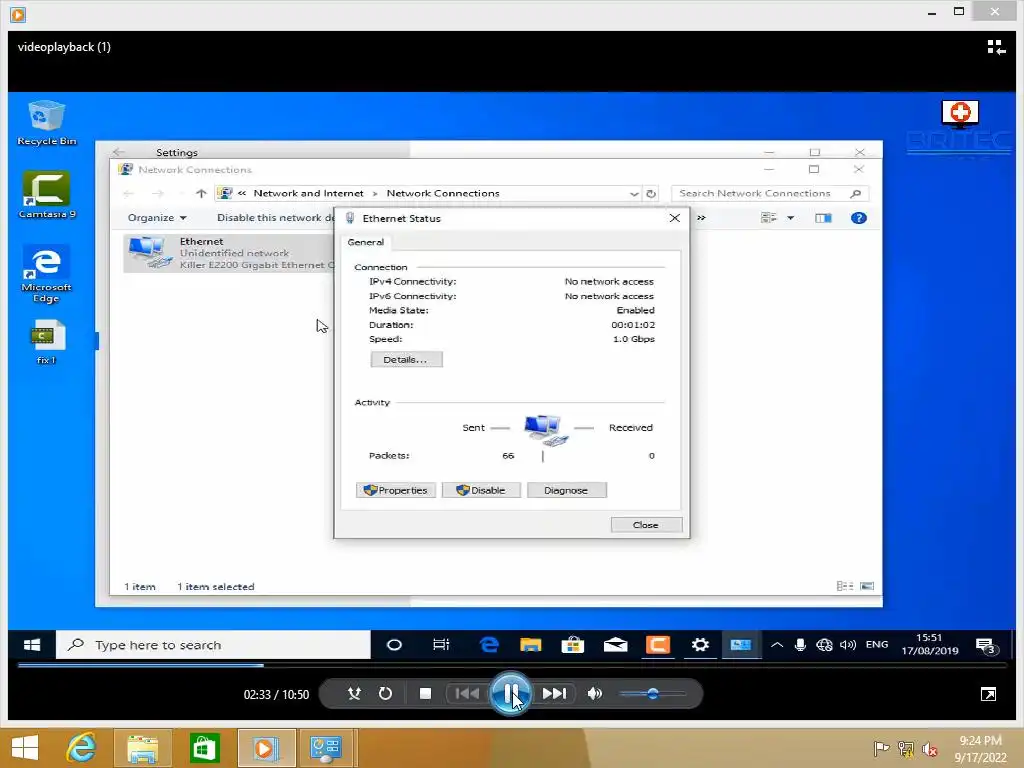
Task: Open the Details button in Ethernet Status
Action: click(x=406, y=360)
